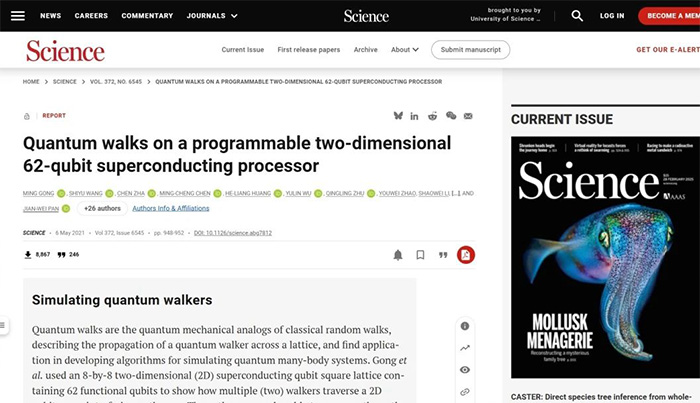Open First release papers
The image size is (700, 403).
click(x=308, y=50)
